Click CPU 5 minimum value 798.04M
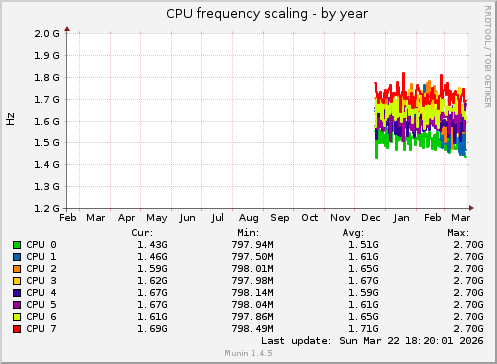This screenshot has width=497, height=364. click(x=252, y=305)
